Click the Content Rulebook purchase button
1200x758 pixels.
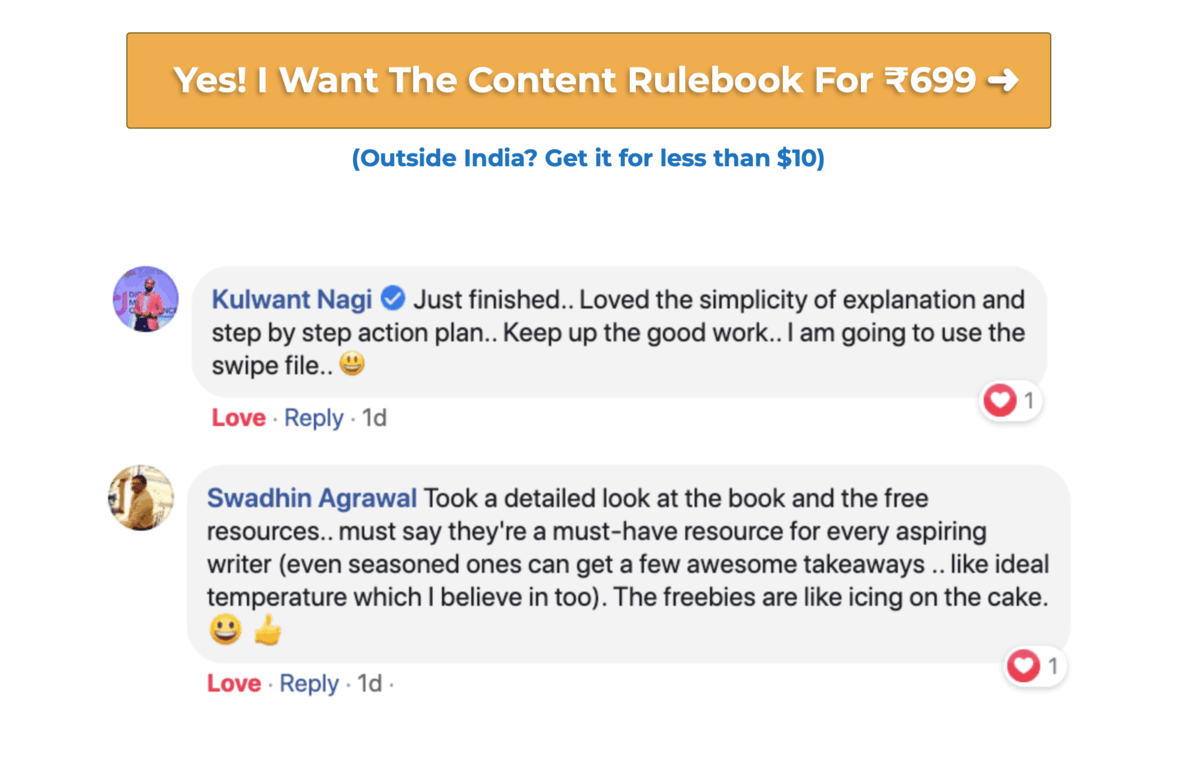(588, 78)
